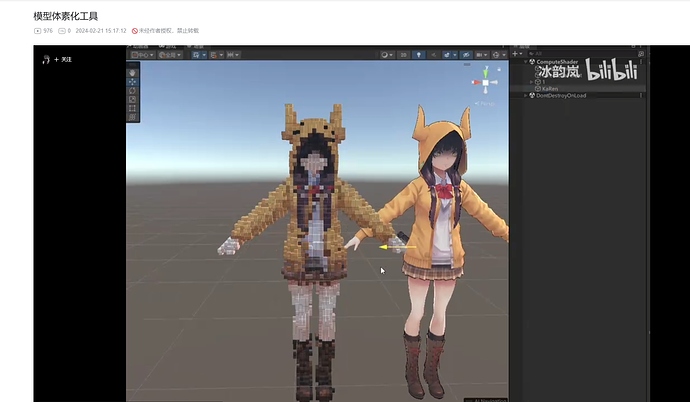Open ComputeShader scene options menu
690x402 pixels.
[x=641, y=62]
